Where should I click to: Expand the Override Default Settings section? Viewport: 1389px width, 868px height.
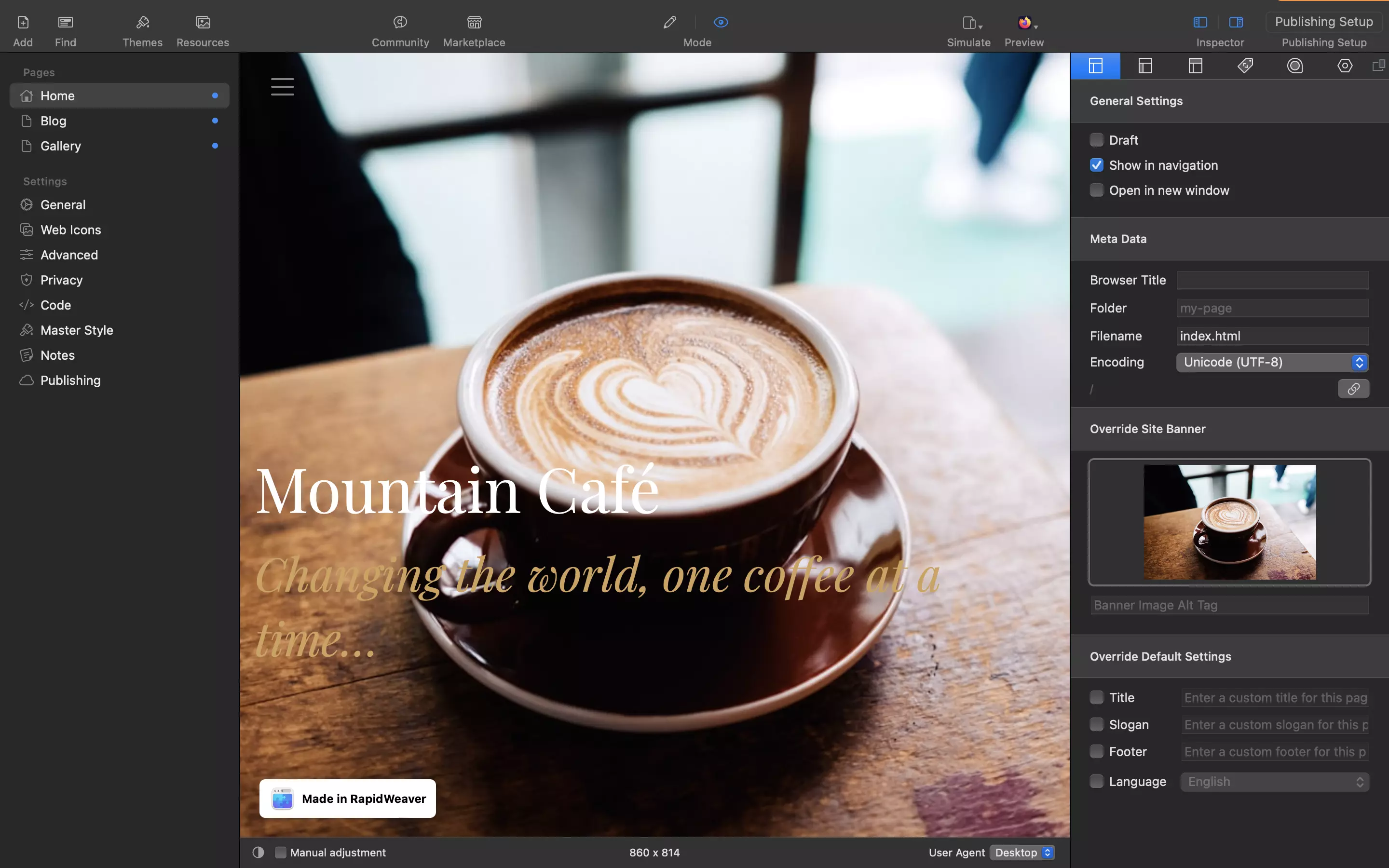point(1160,656)
